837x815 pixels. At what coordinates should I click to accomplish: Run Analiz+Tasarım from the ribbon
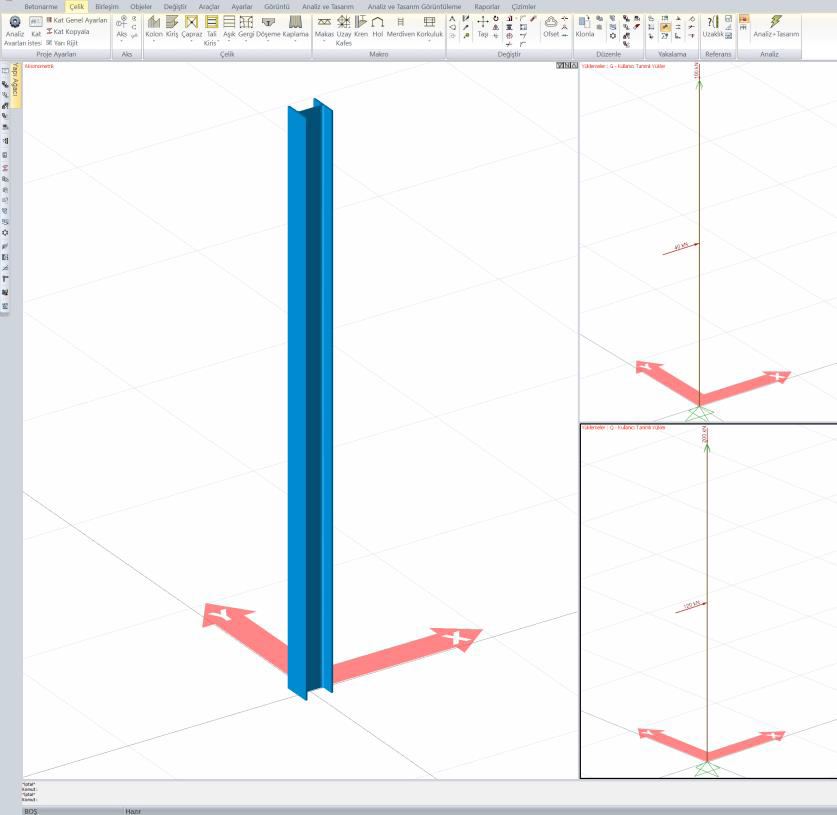[776, 25]
